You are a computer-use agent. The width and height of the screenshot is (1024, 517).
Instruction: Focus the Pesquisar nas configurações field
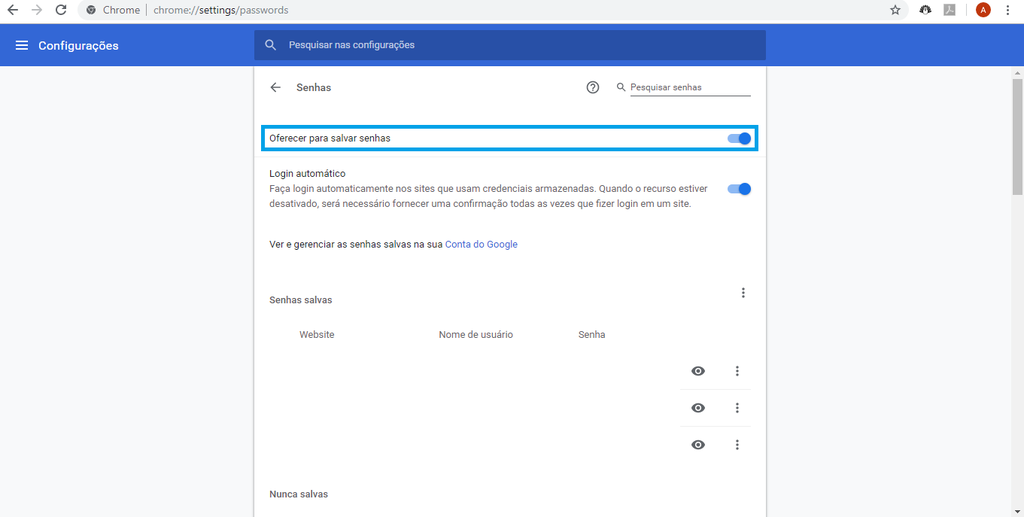pos(509,45)
